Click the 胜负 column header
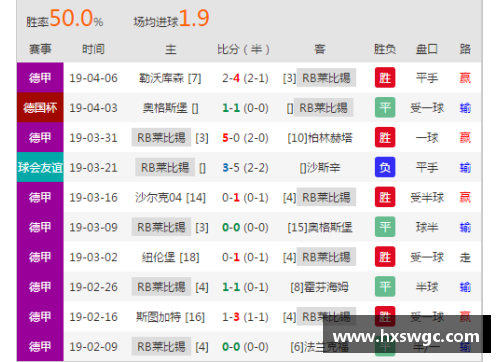This screenshot has width=500, height=362. pos(385,49)
